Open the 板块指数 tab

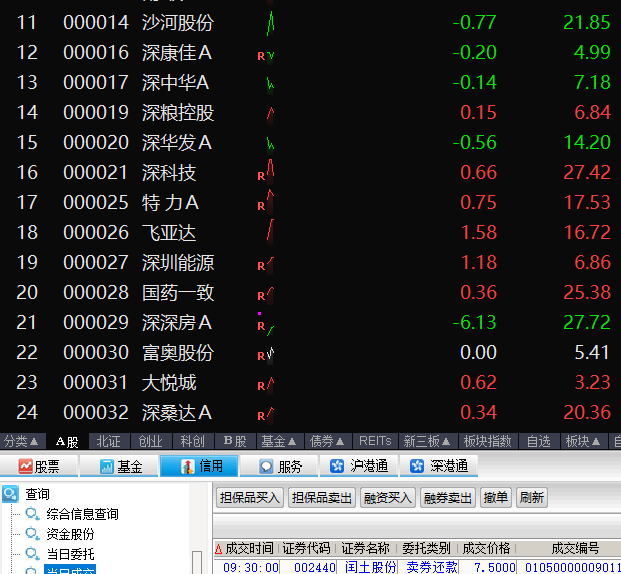[488, 441]
